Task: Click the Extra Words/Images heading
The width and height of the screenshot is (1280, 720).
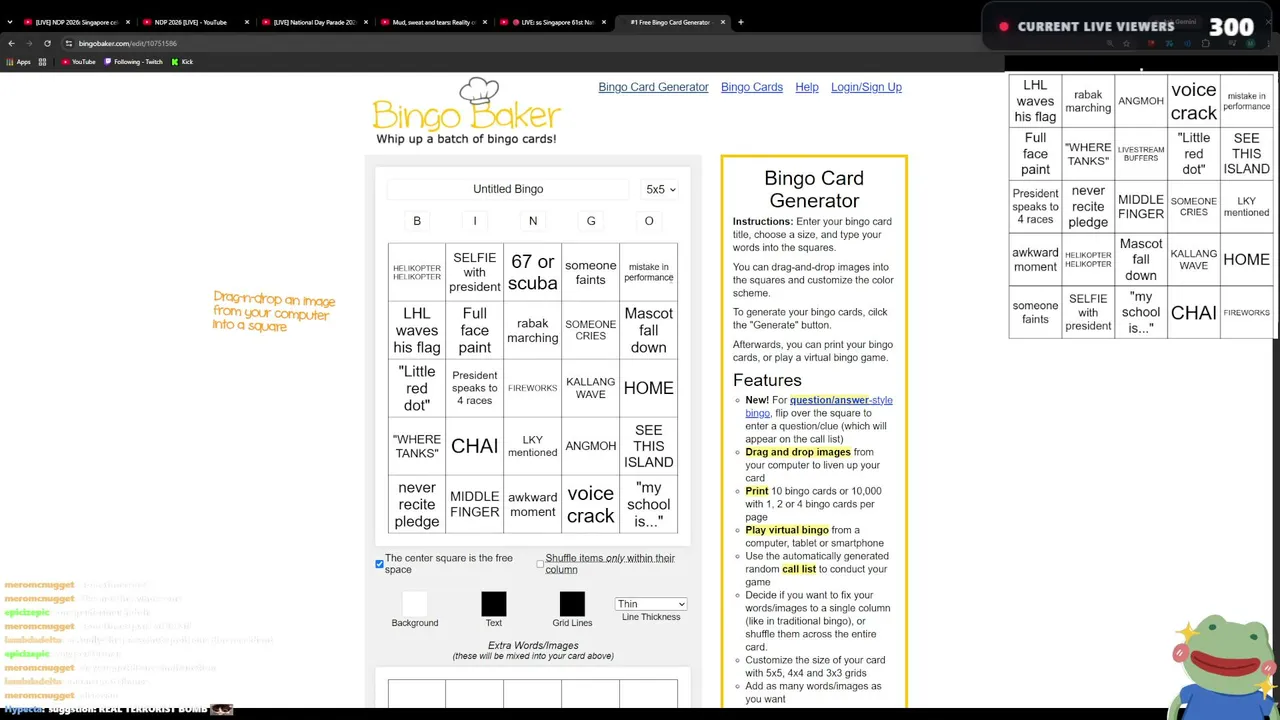Action: tap(533, 646)
